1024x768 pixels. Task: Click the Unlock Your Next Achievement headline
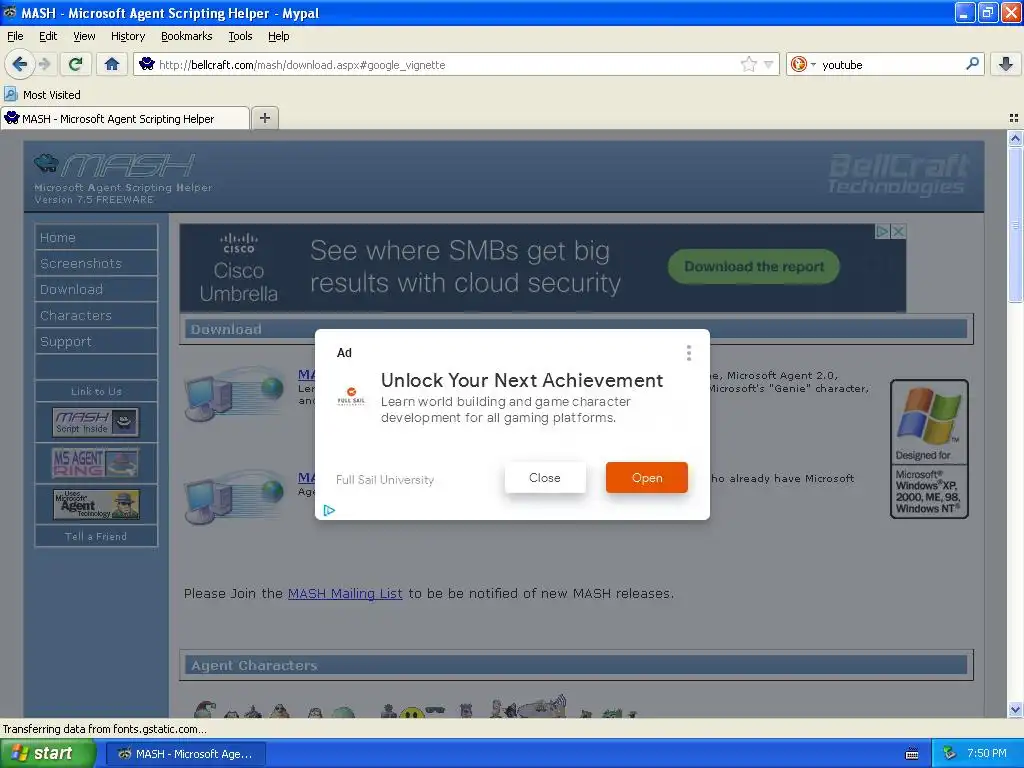(522, 380)
